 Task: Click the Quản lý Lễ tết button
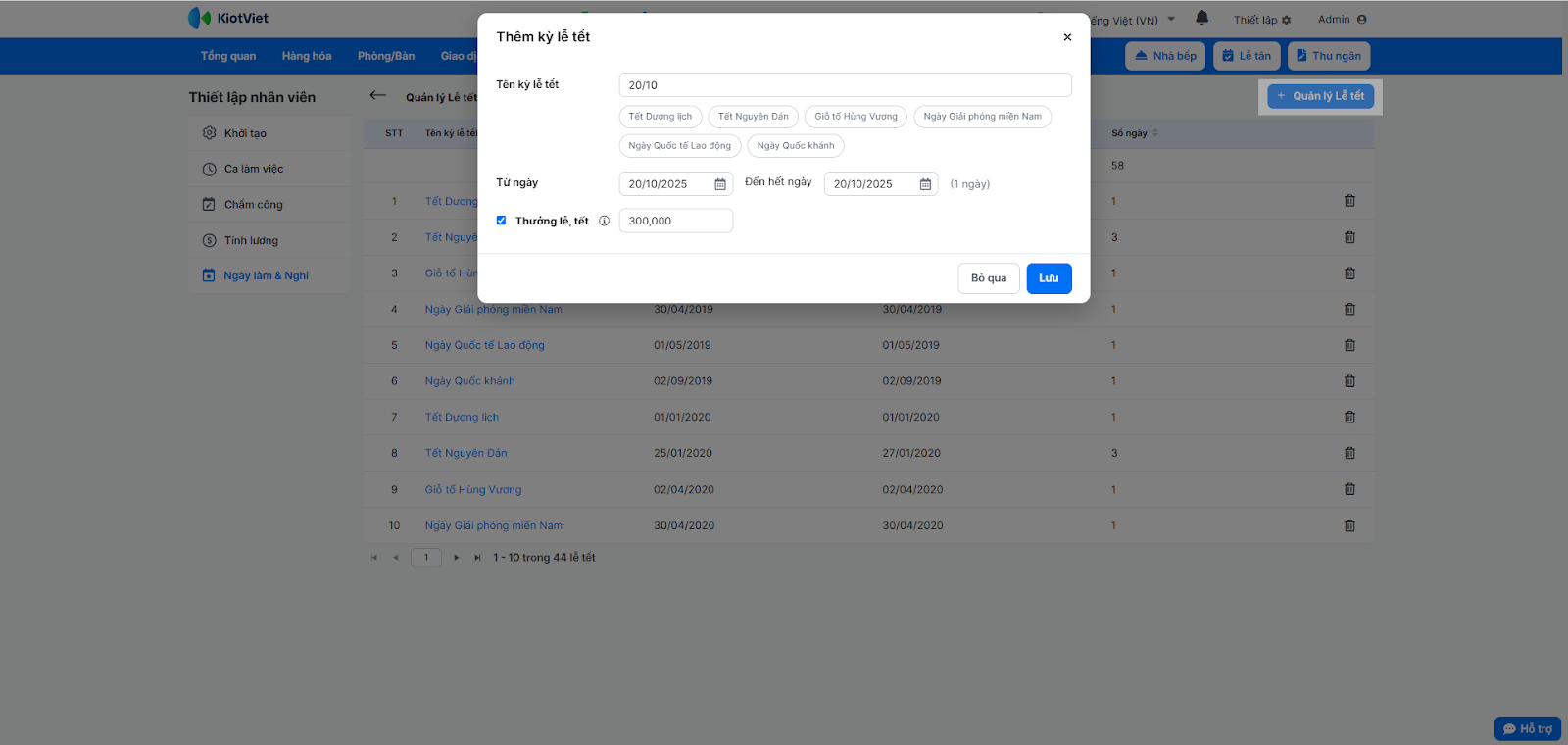click(x=1320, y=96)
